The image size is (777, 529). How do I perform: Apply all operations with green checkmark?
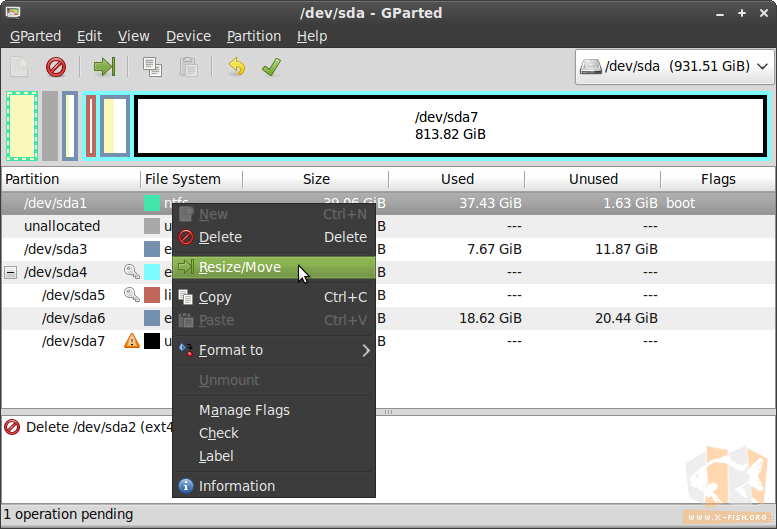pos(272,67)
